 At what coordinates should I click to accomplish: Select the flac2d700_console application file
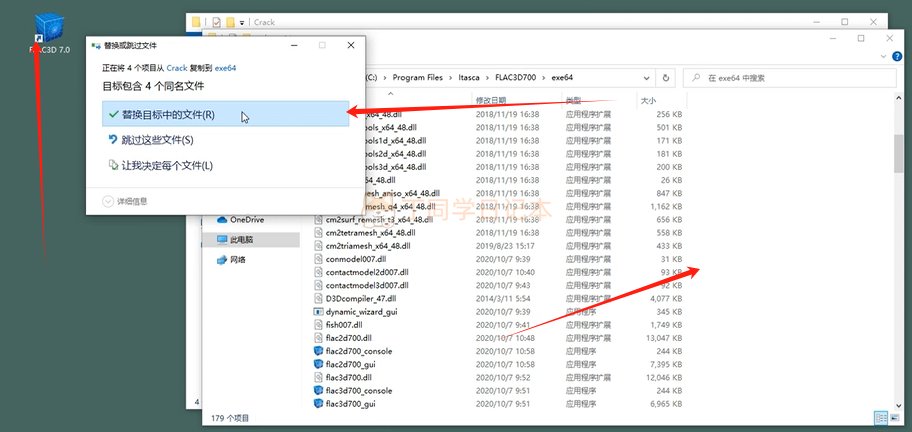click(x=358, y=351)
